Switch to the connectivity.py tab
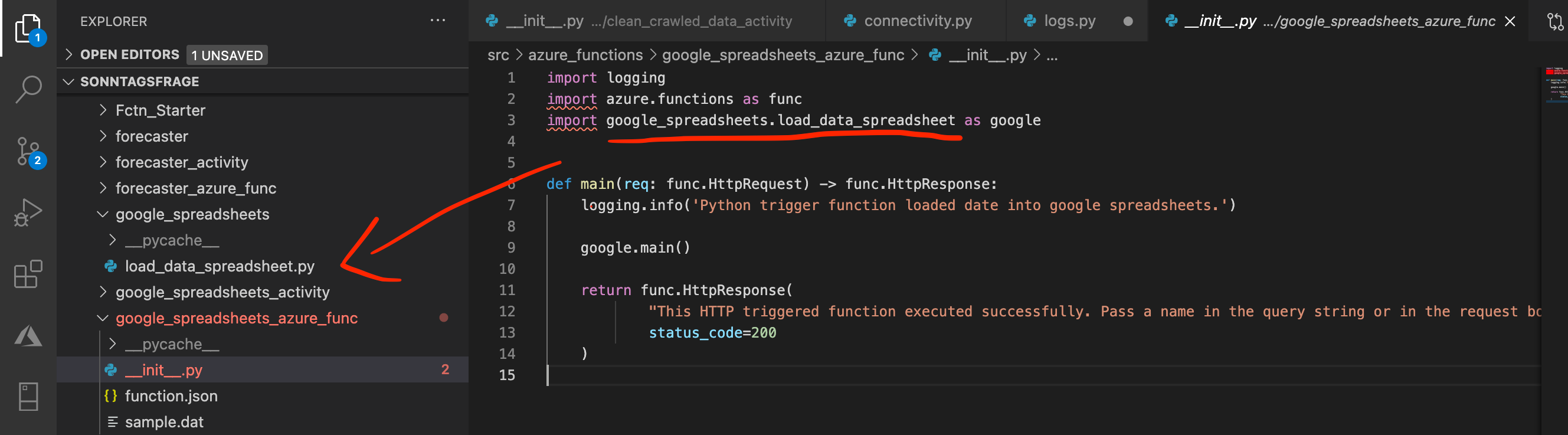 point(917,21)
